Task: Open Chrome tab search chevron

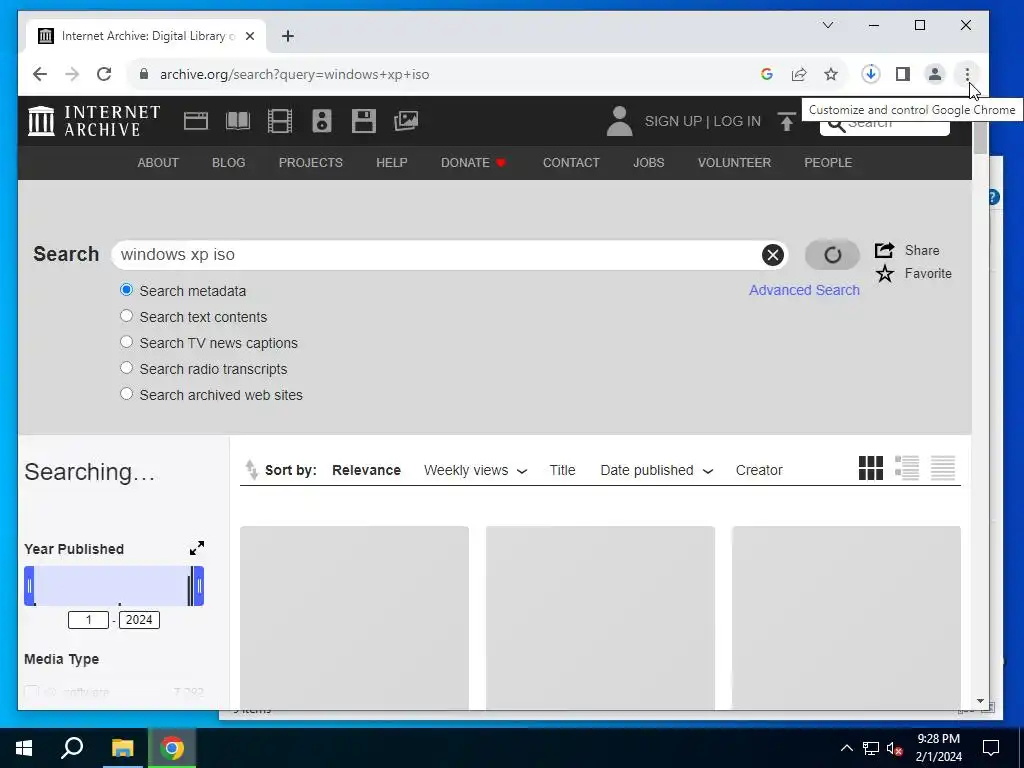Action: click(x=827, y=25)
